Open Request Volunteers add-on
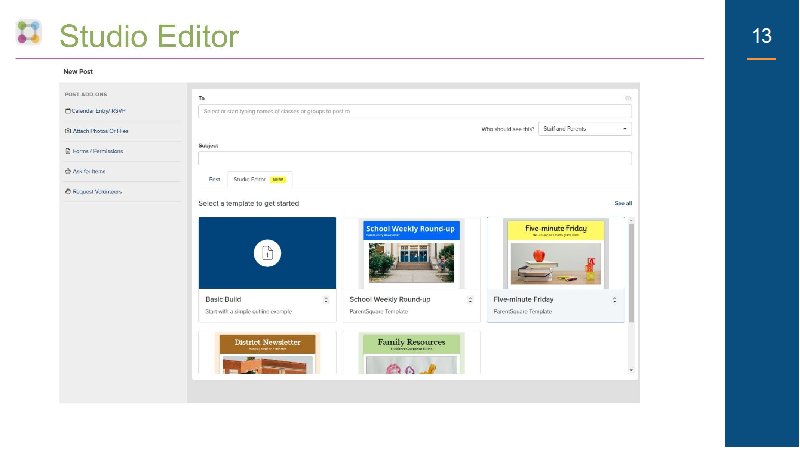Viewport: 800px width, 450px height. [93, 192]
